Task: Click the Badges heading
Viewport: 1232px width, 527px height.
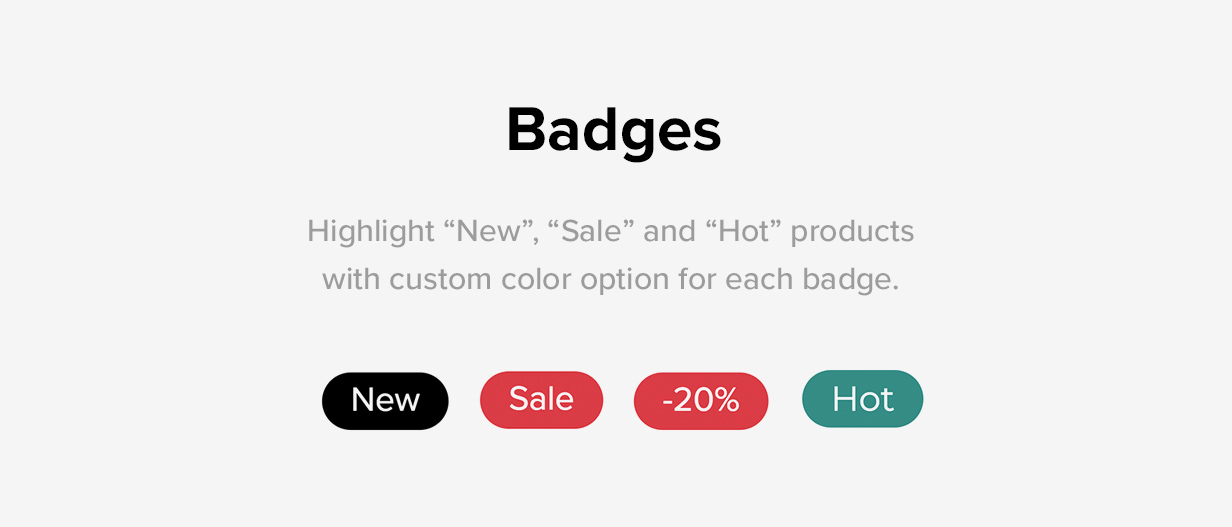Action: tap(614, 132)
